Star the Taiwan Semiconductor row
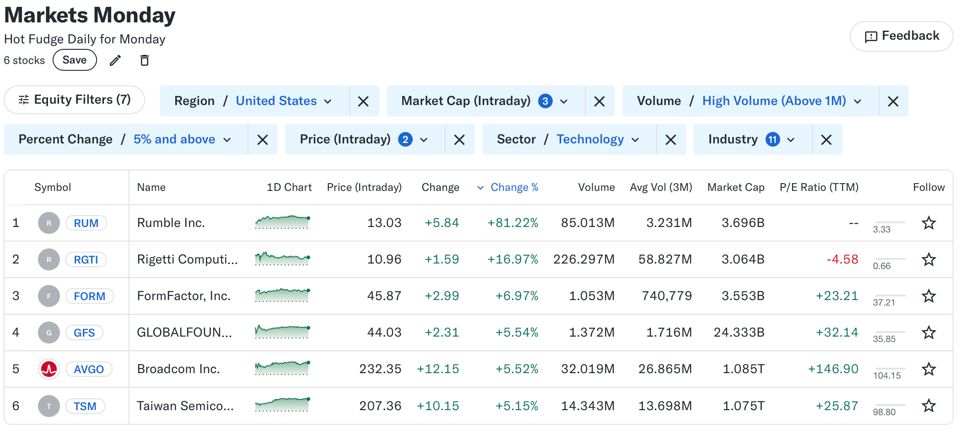Viewport: 960px width, 433px height. (x=928, y=406)
